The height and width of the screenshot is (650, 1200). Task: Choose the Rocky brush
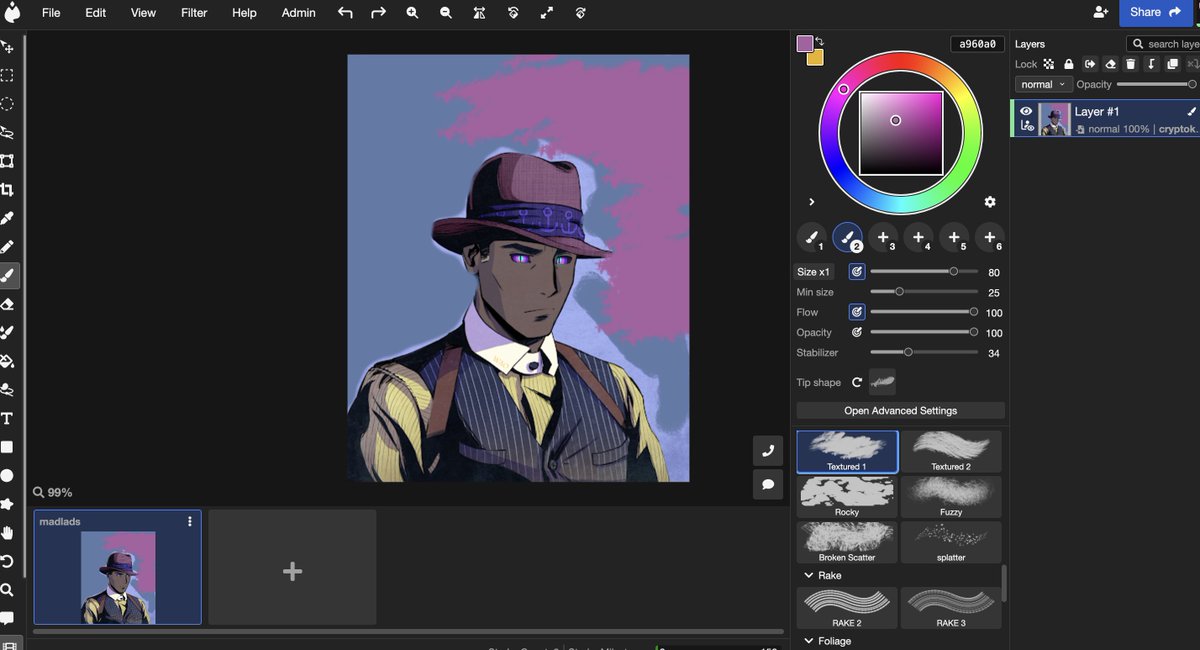(x=847, y=497)
